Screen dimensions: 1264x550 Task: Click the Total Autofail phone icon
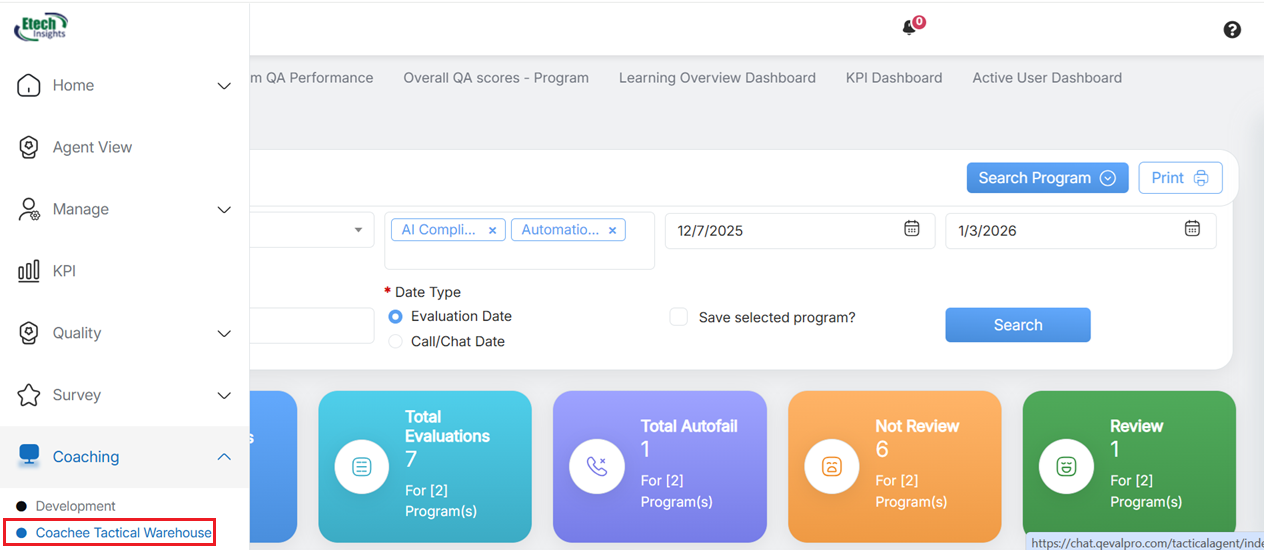coord(597,466)
